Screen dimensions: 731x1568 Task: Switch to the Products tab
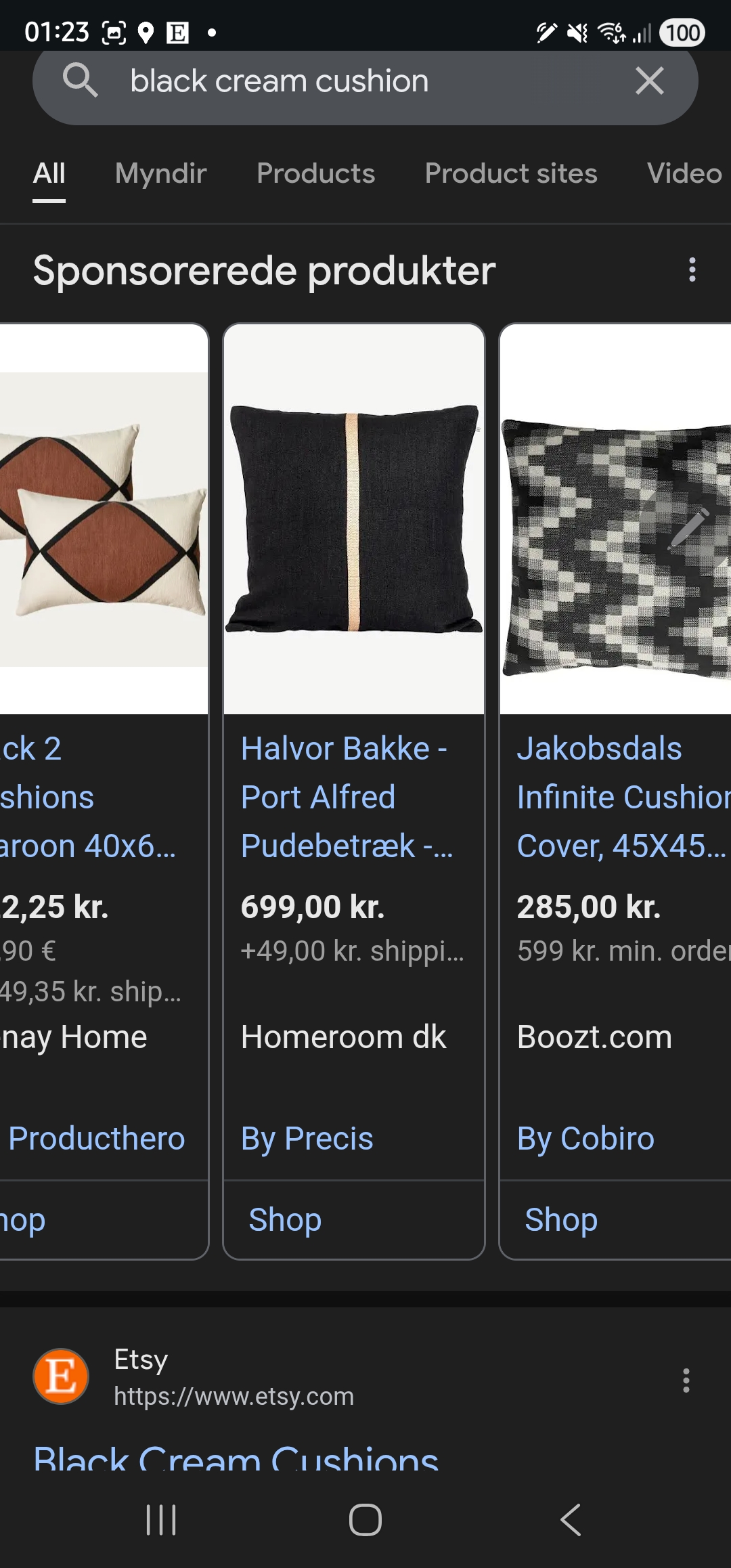coord(315,173)
